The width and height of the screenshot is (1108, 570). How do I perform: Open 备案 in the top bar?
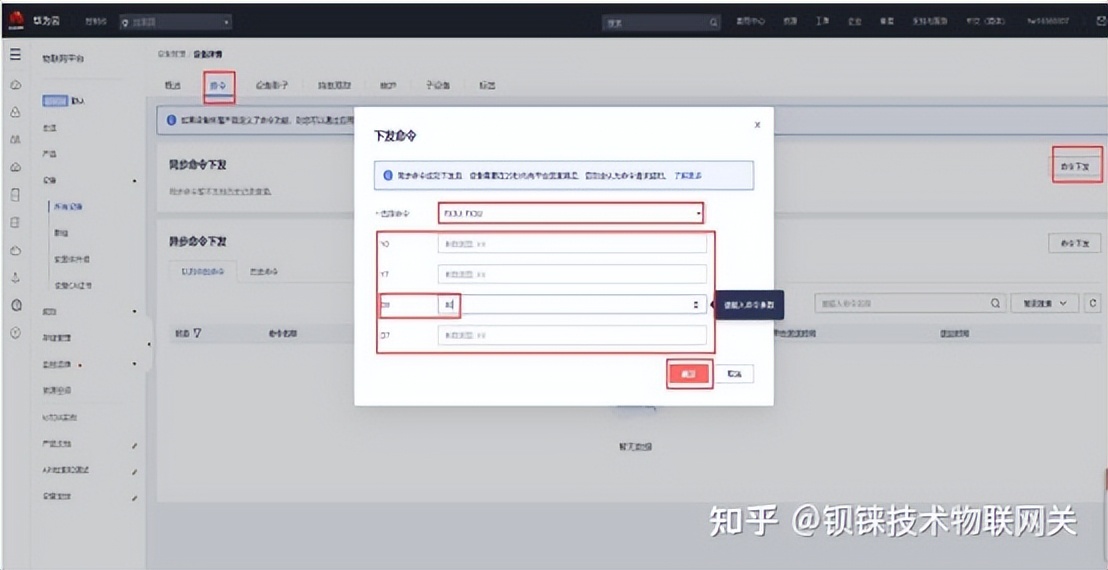click(x=887, y=22)
